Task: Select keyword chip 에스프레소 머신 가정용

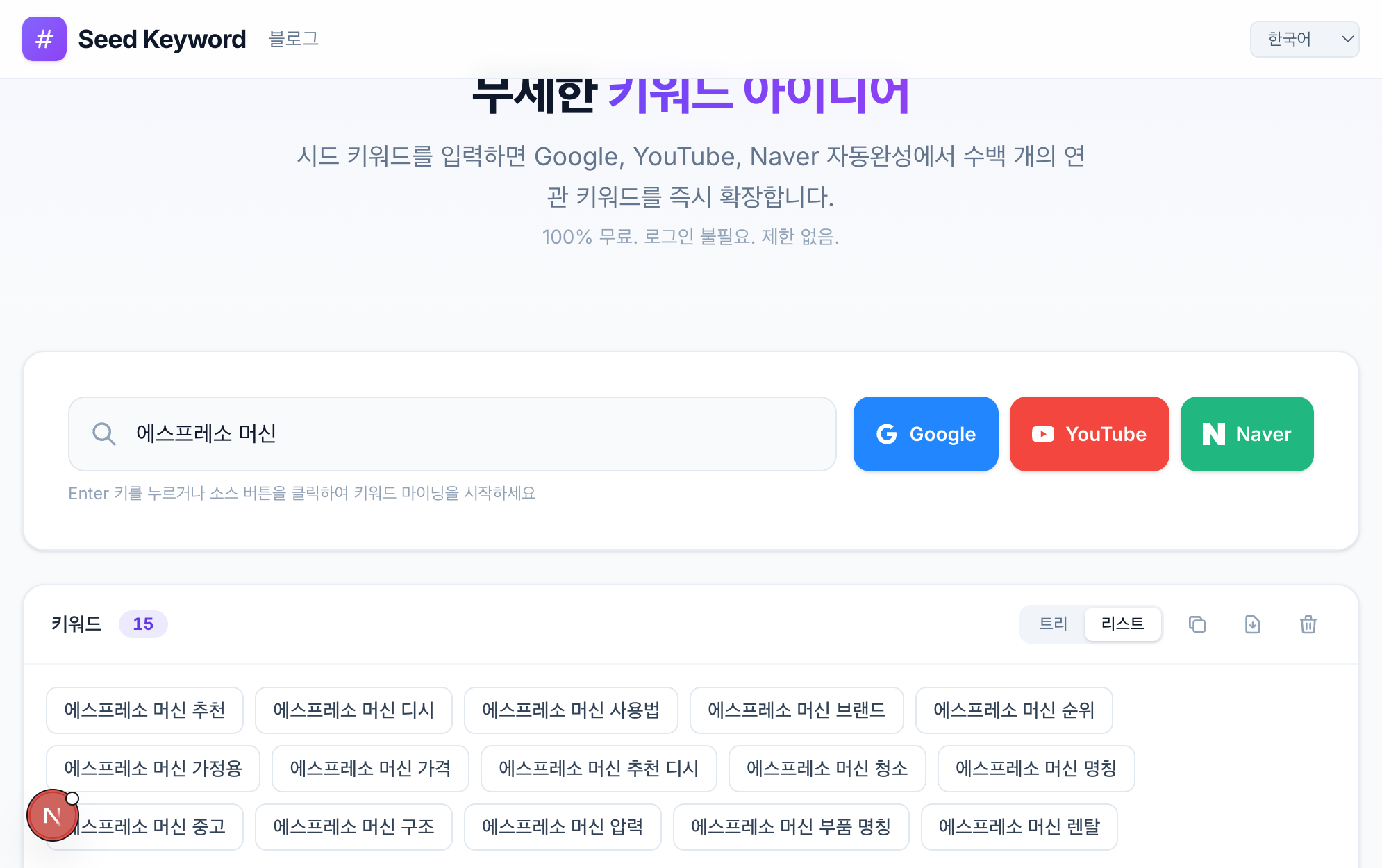Action: pos(153,769)
